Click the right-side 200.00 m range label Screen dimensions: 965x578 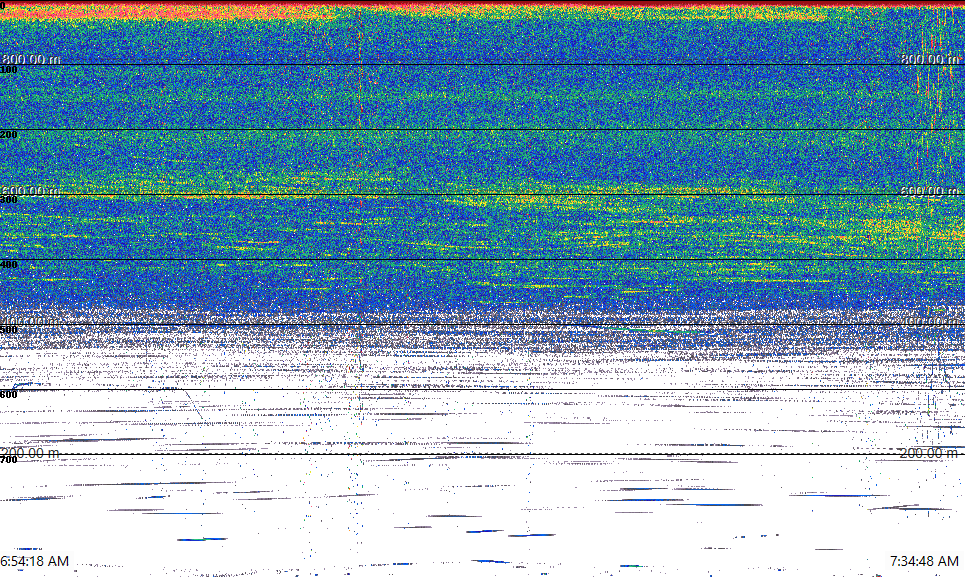pos(929,453)
